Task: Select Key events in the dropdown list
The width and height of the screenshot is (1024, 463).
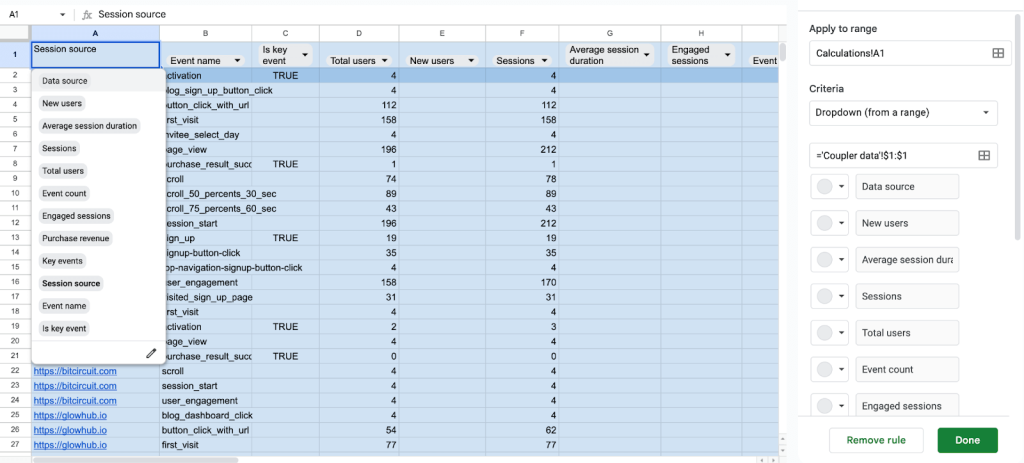Action: click(x=62, y=261)
